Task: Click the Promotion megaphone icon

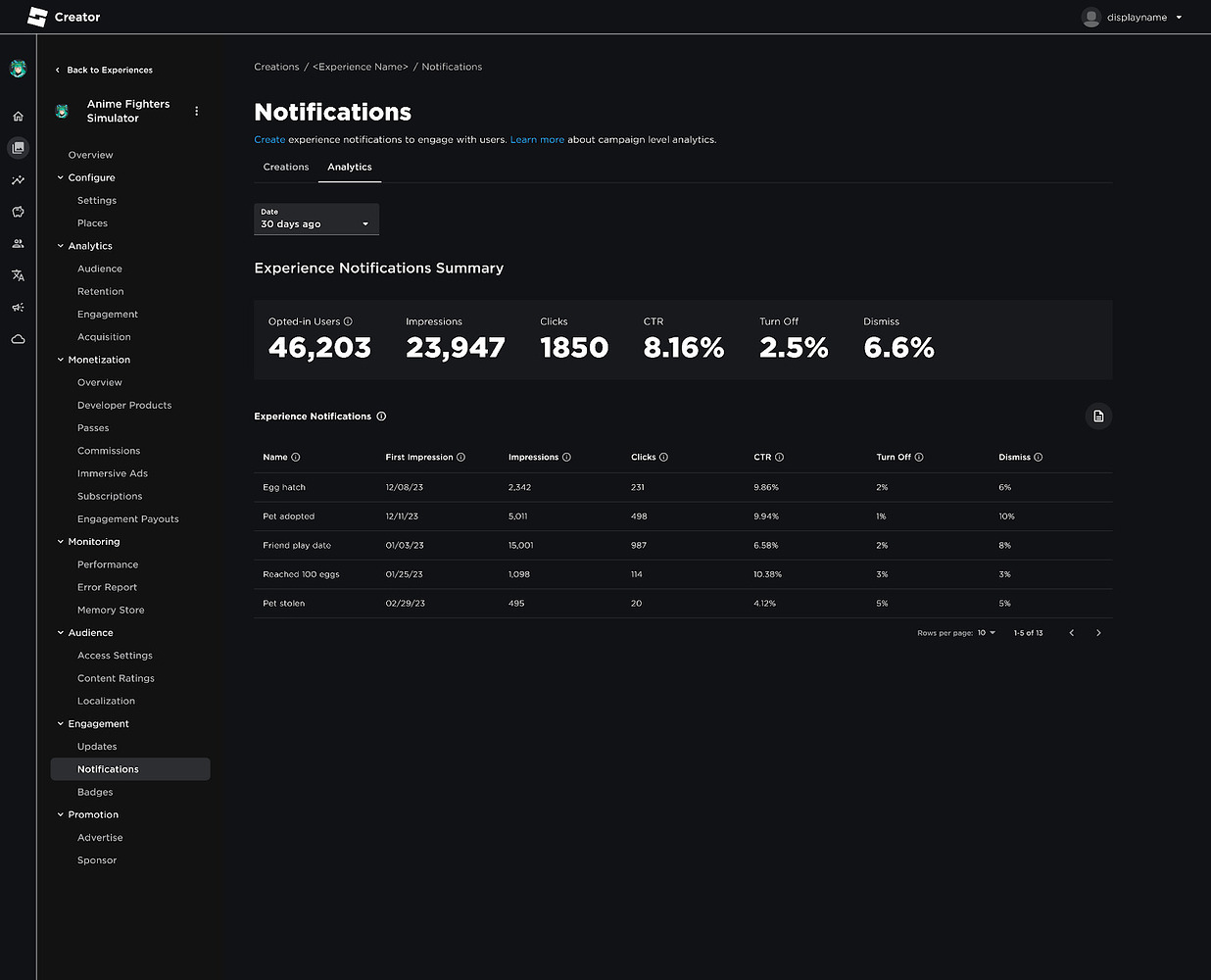Action: (x=18, y=307)
